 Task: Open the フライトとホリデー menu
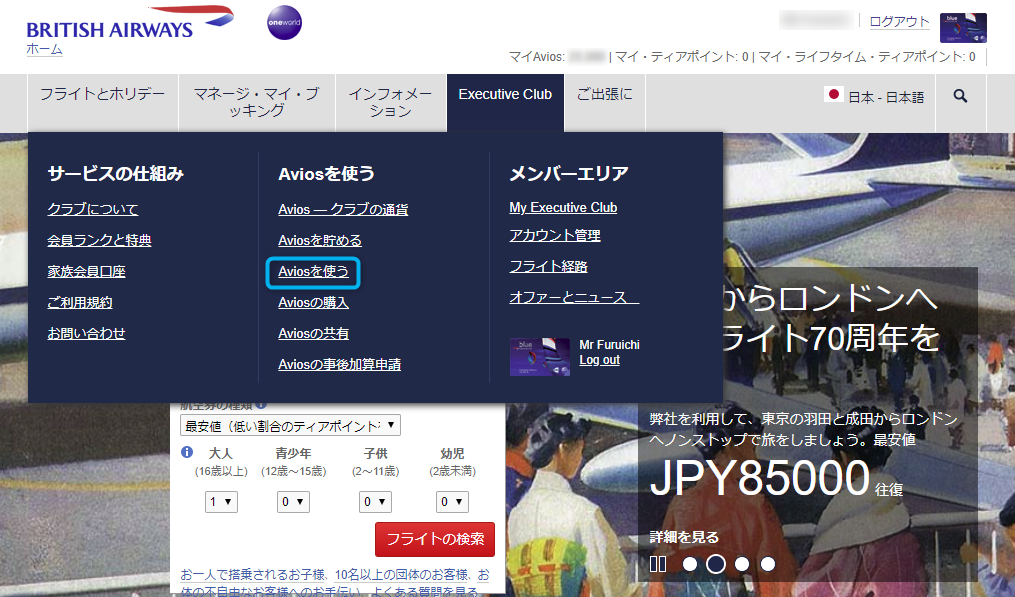[x=103, y=95]
